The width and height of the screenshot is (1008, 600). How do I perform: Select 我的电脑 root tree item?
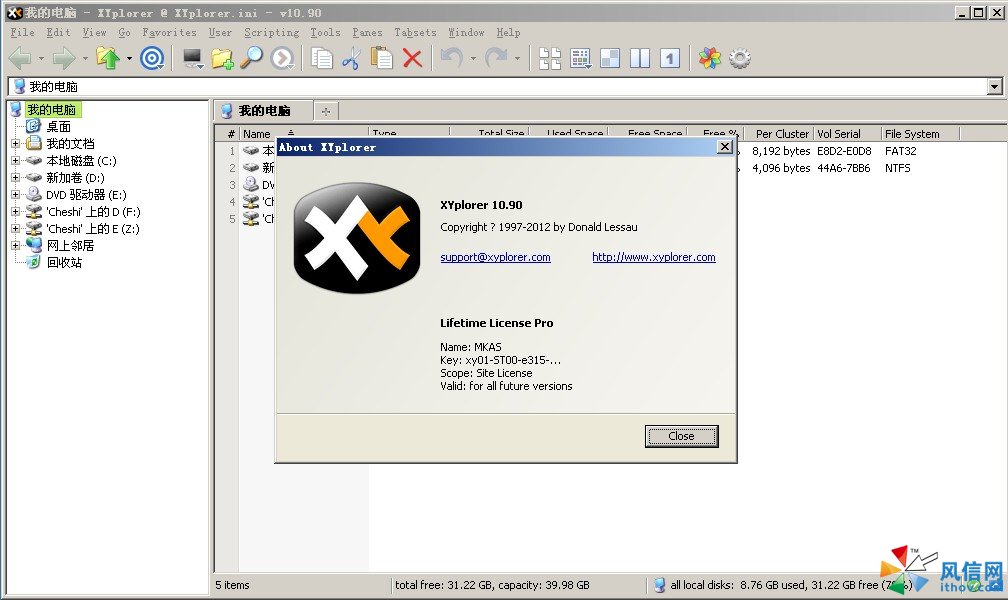[x=51, y=109]
